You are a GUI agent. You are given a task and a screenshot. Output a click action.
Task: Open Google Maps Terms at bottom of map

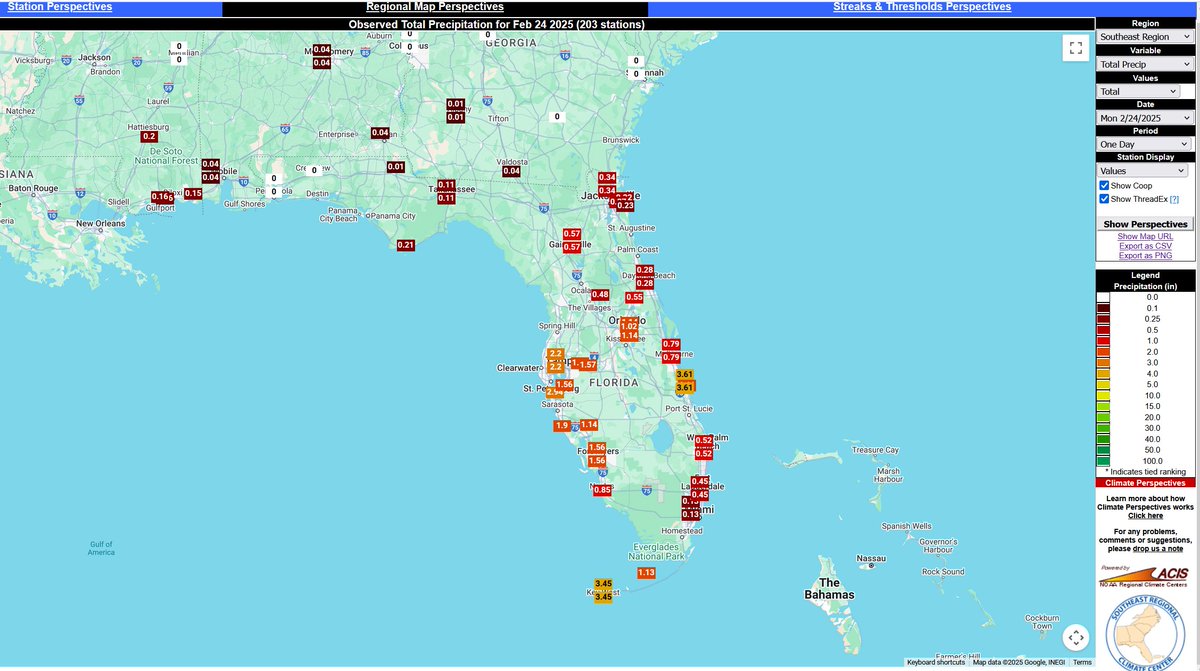[x=1082, y=662]
